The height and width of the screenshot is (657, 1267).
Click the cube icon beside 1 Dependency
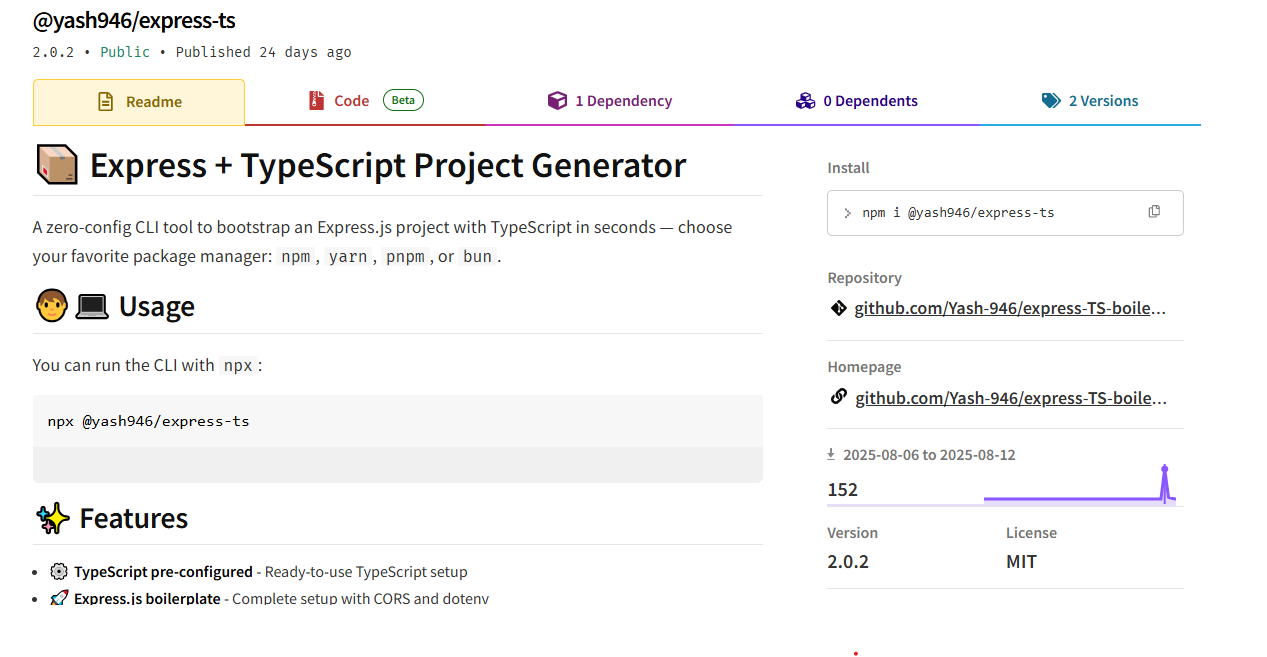[x=557, y=101]
